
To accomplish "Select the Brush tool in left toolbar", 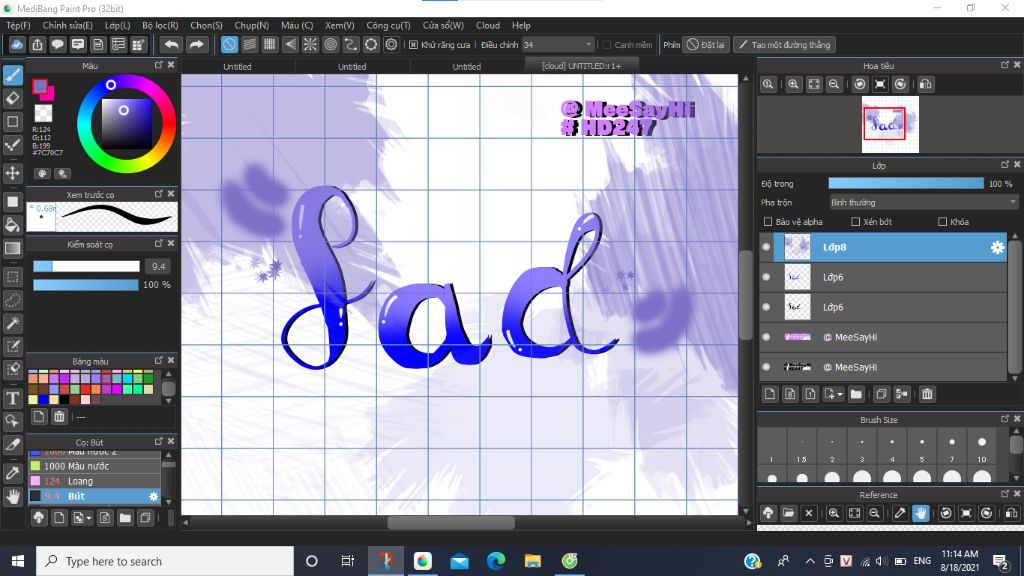I will [x=12, y=75].
